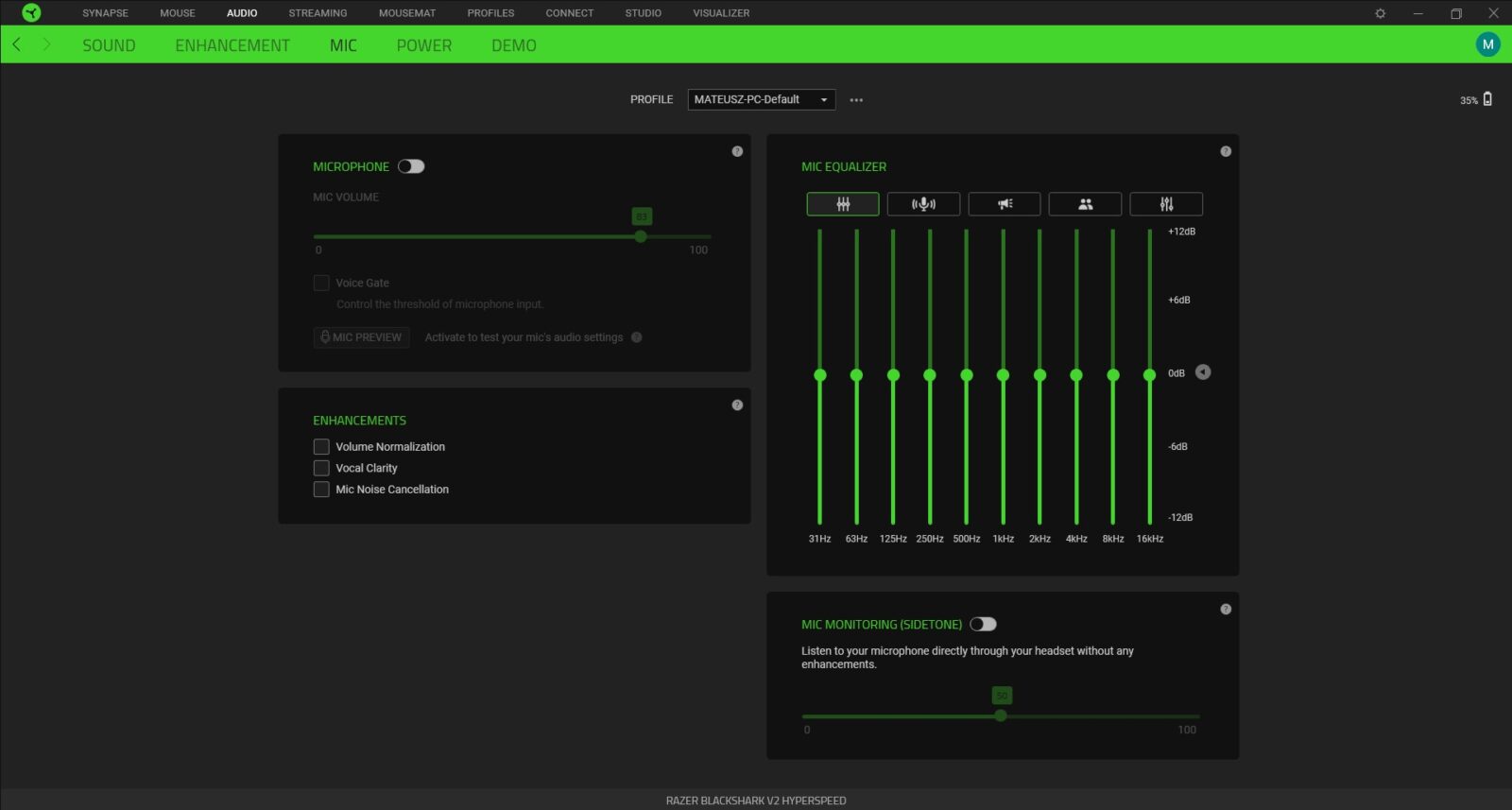Image resolution: width=1512 pixels, height=810 pixels.
Task: Enable Mic Monitoring sidetone switch
Action: point(983,624)
